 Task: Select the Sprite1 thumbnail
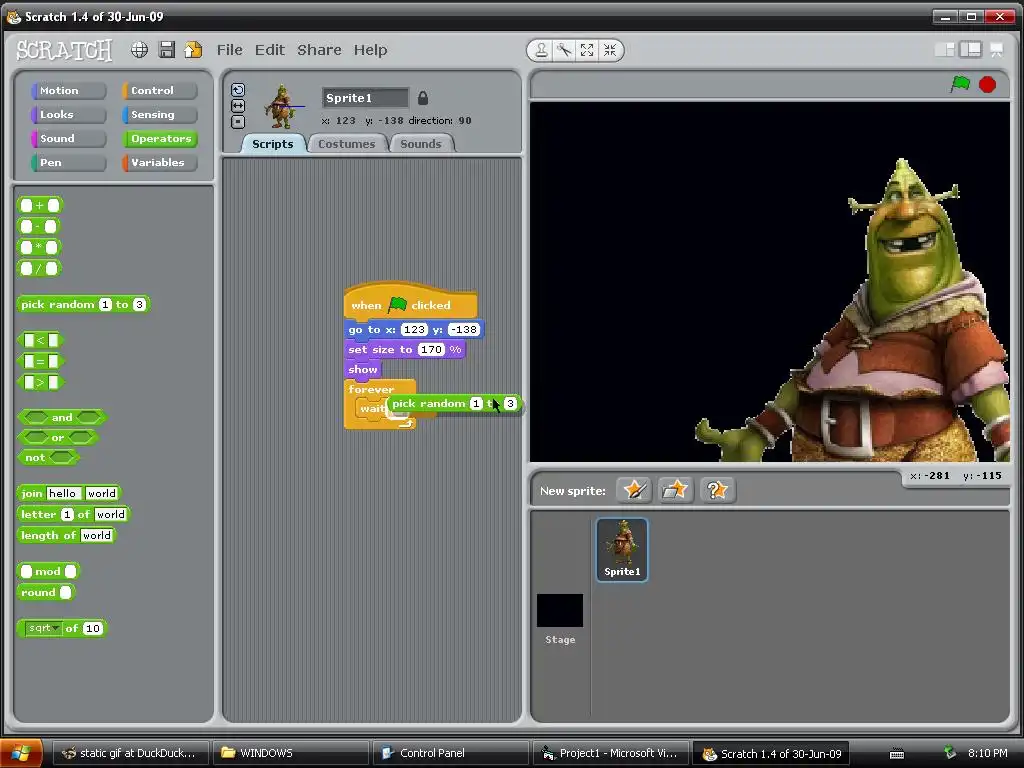622,549
